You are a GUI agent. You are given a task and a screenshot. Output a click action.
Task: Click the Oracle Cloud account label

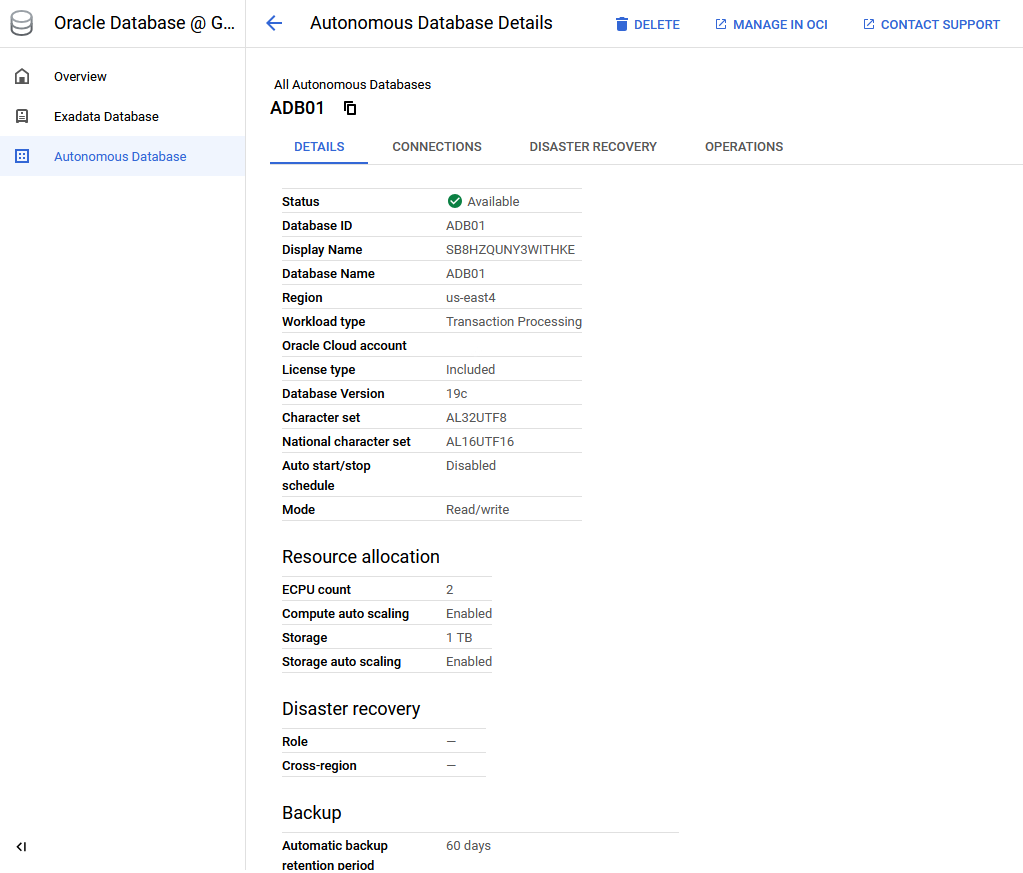[344, 346]
